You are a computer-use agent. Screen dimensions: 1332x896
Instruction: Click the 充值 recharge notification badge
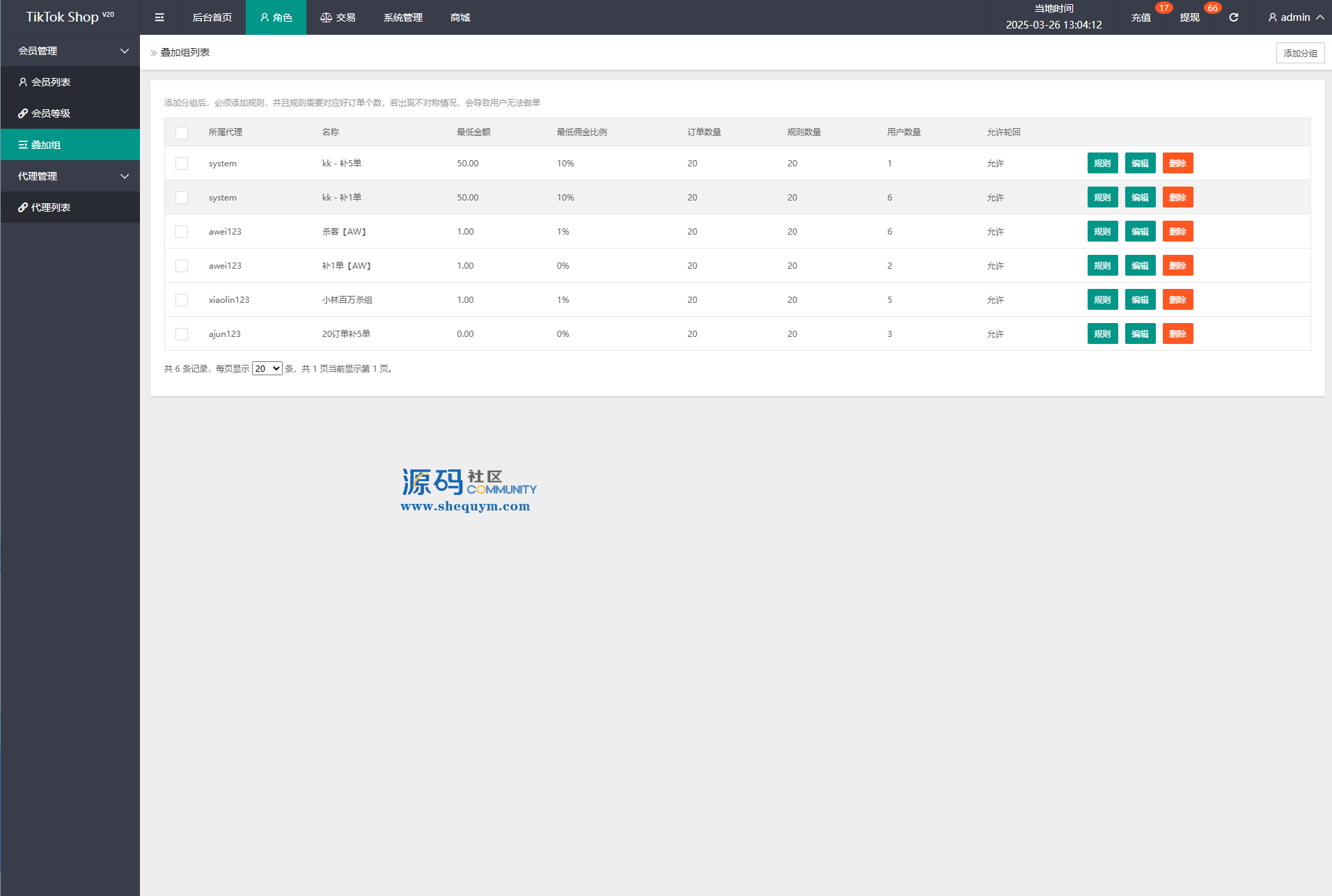pos(1163,8)
